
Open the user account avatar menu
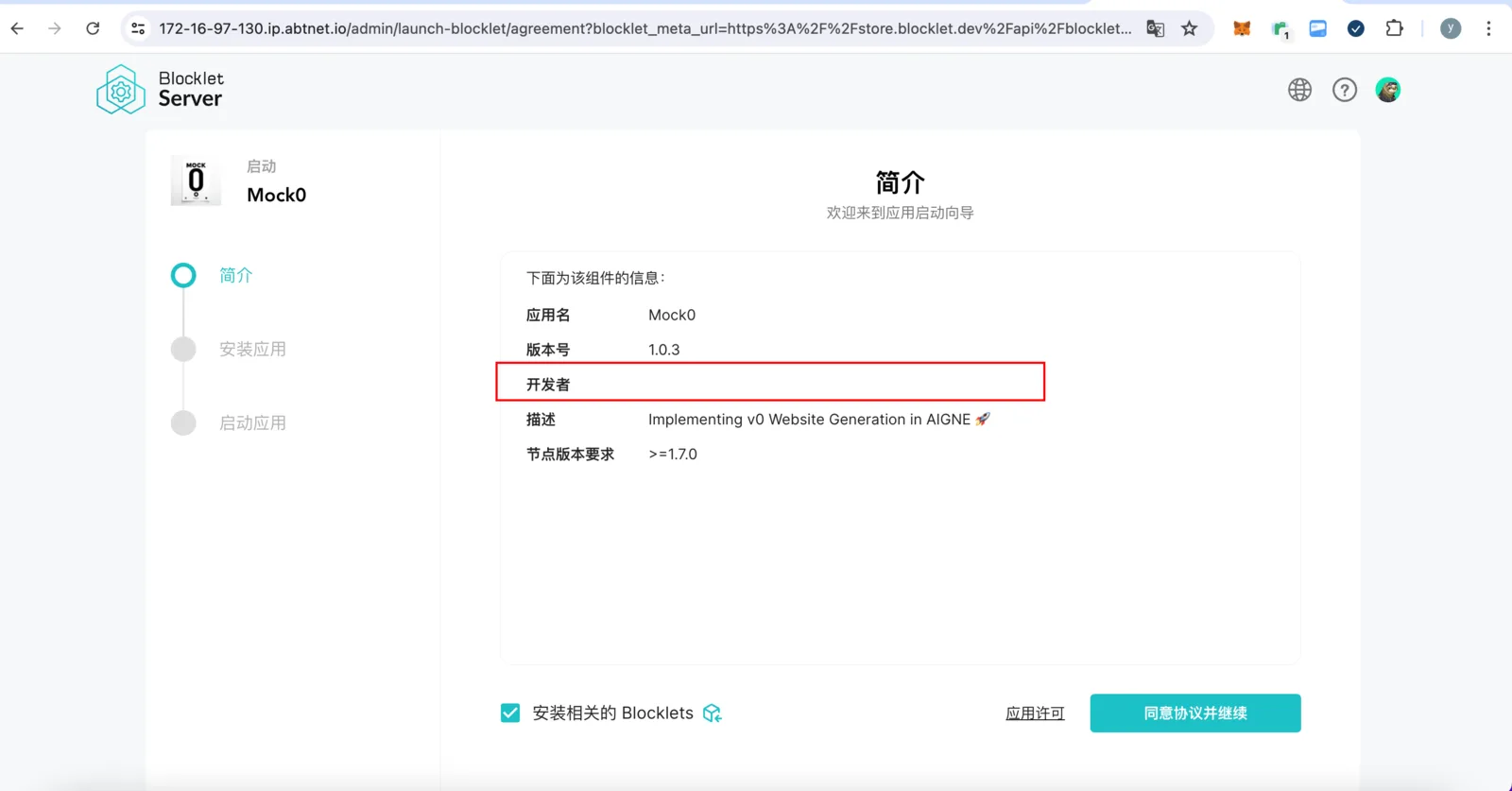coord(1388,90)
